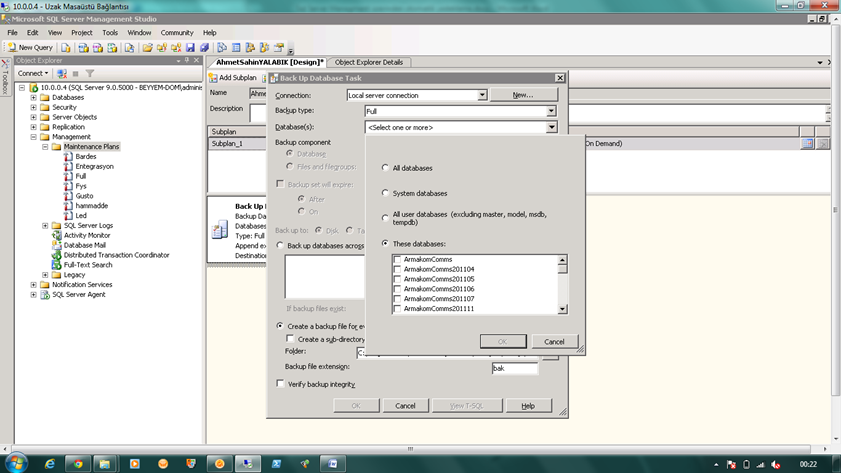841x473 pixels.
Task: Open the Tools menu
Action: [110, 33]
